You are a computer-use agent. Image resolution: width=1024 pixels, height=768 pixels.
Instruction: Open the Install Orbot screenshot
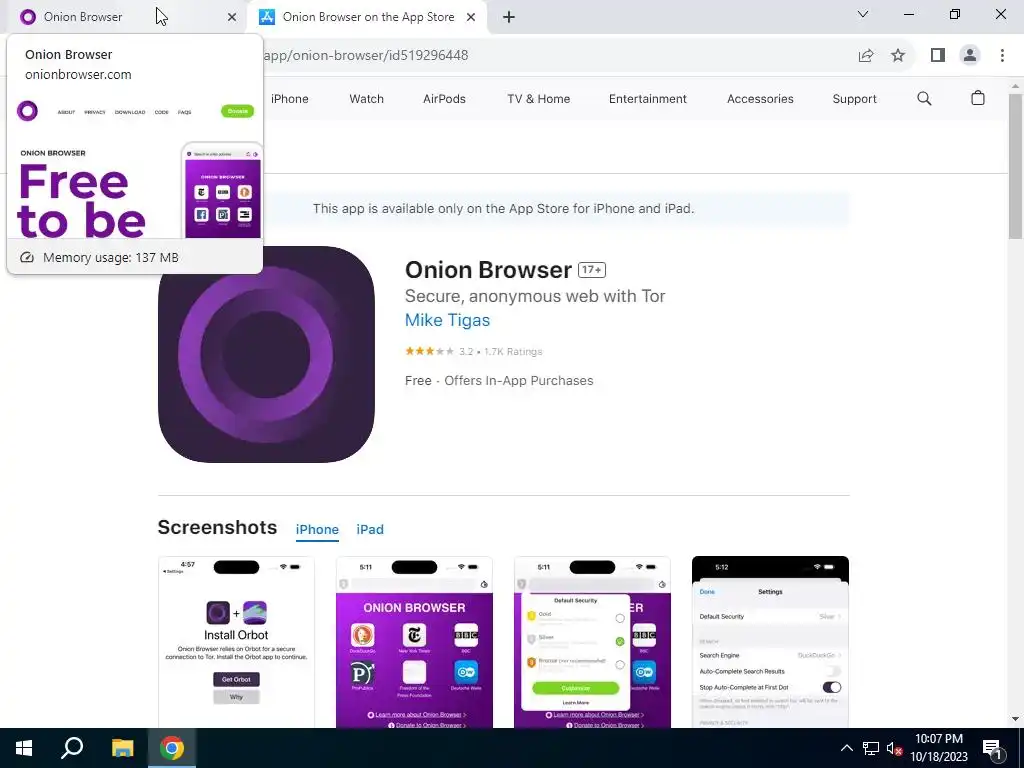pos(236,642)
